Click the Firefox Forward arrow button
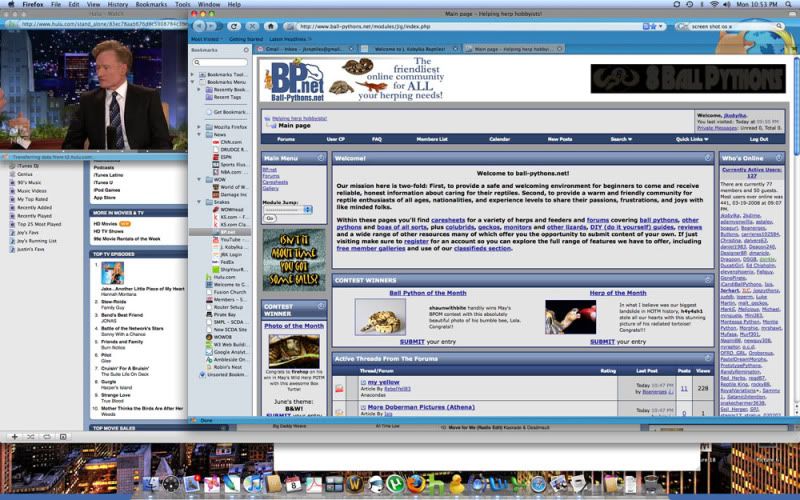This screenshot has height=500, width=800. coord(212,26)
